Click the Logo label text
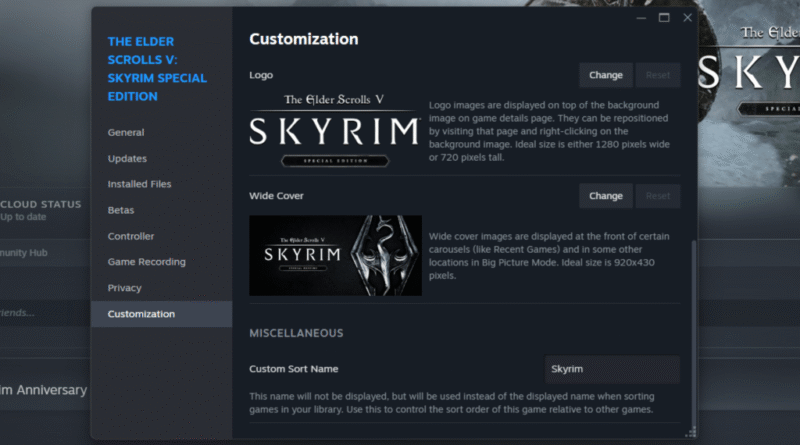This screenshot has width=800, height=445. pyautogui.click(x=261, y=75)
